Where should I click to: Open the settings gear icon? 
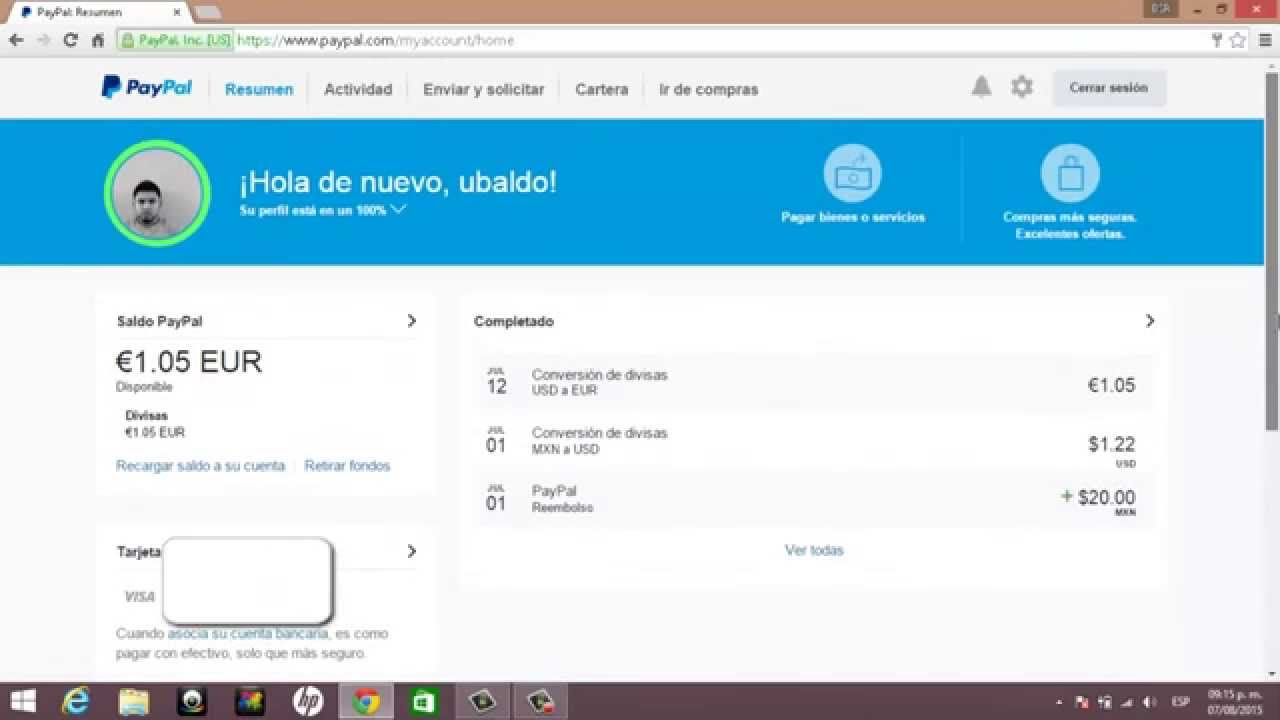point(1021,87)
